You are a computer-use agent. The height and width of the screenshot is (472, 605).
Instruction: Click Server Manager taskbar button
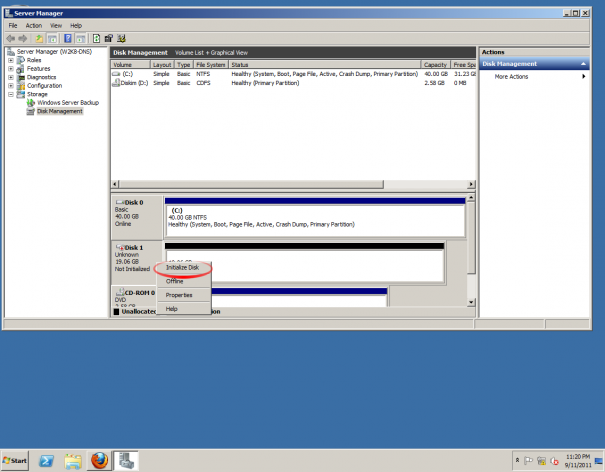(126, 460)
